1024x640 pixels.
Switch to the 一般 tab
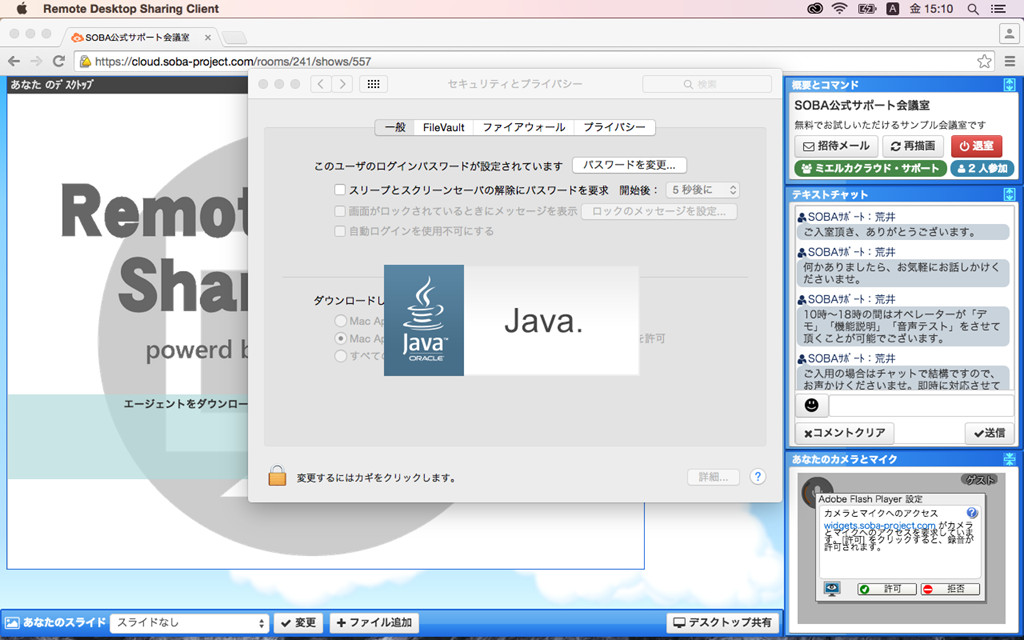(395, 127)
